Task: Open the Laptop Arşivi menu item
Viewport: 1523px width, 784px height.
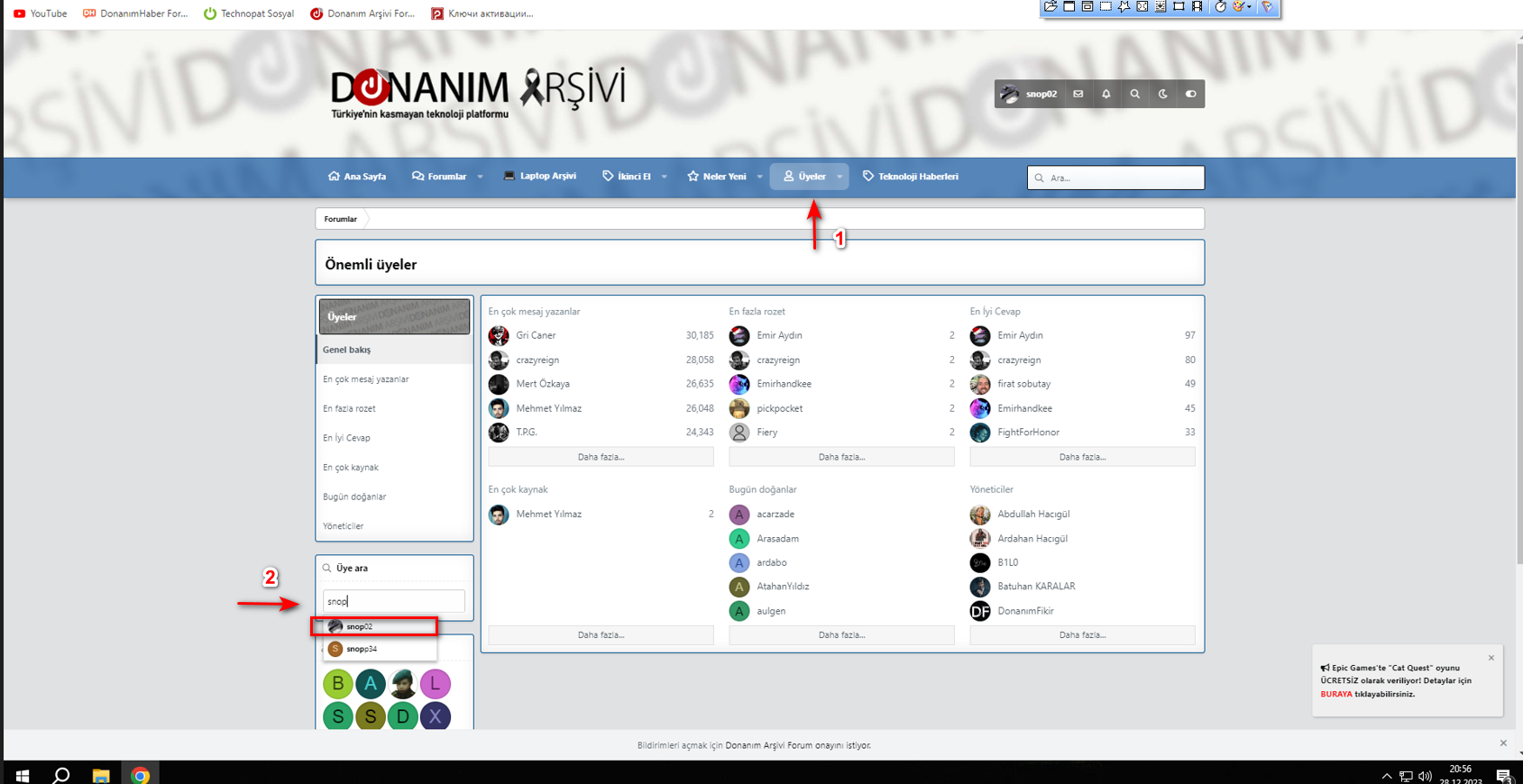Action: 539,177
